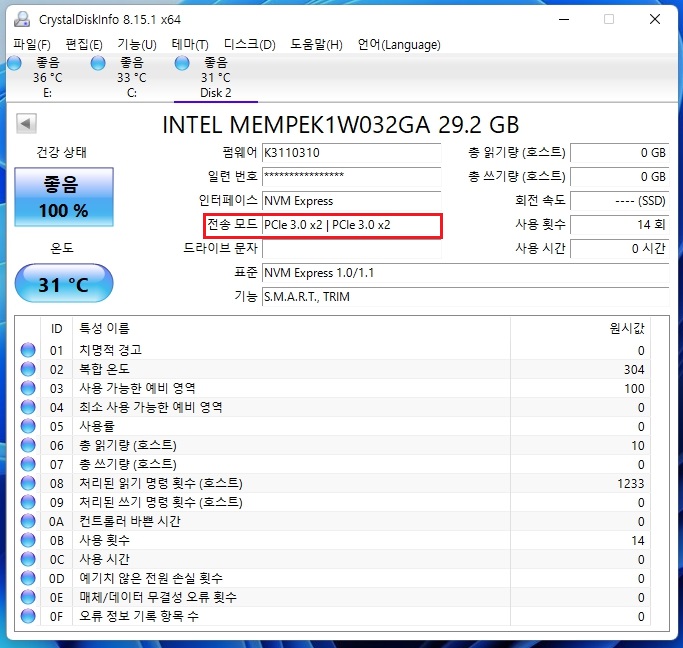Click the empty drive letter field
This screenshot has height=648, width=683.
pyautogui.click(x=352, y=249)
